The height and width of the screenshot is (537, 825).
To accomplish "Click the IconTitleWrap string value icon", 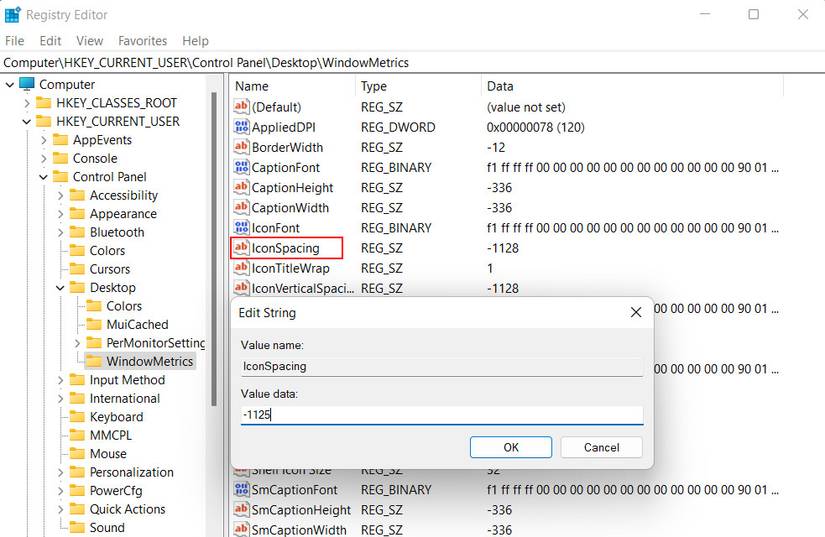I will pos(242,268).
